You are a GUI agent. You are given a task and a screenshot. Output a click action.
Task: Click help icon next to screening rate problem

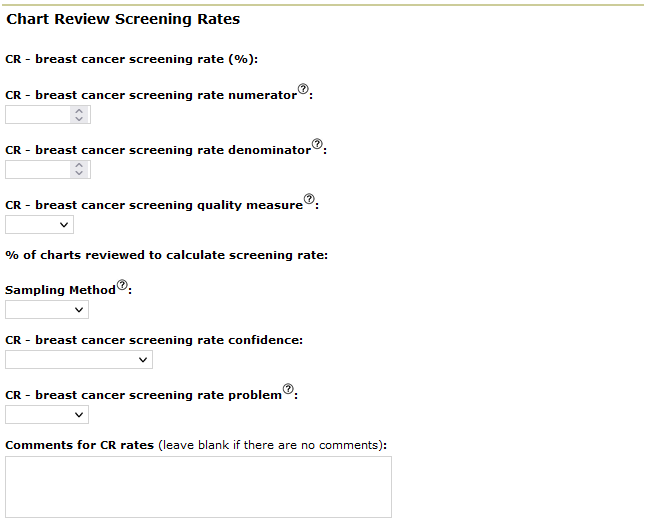click(289, 390)
